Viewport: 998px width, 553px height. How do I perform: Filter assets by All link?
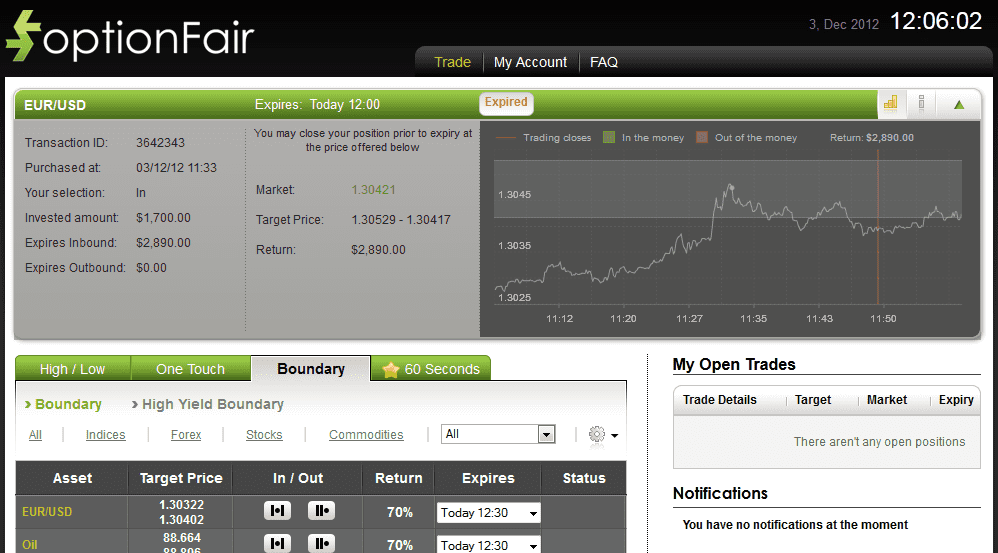(x=35, y=435)
